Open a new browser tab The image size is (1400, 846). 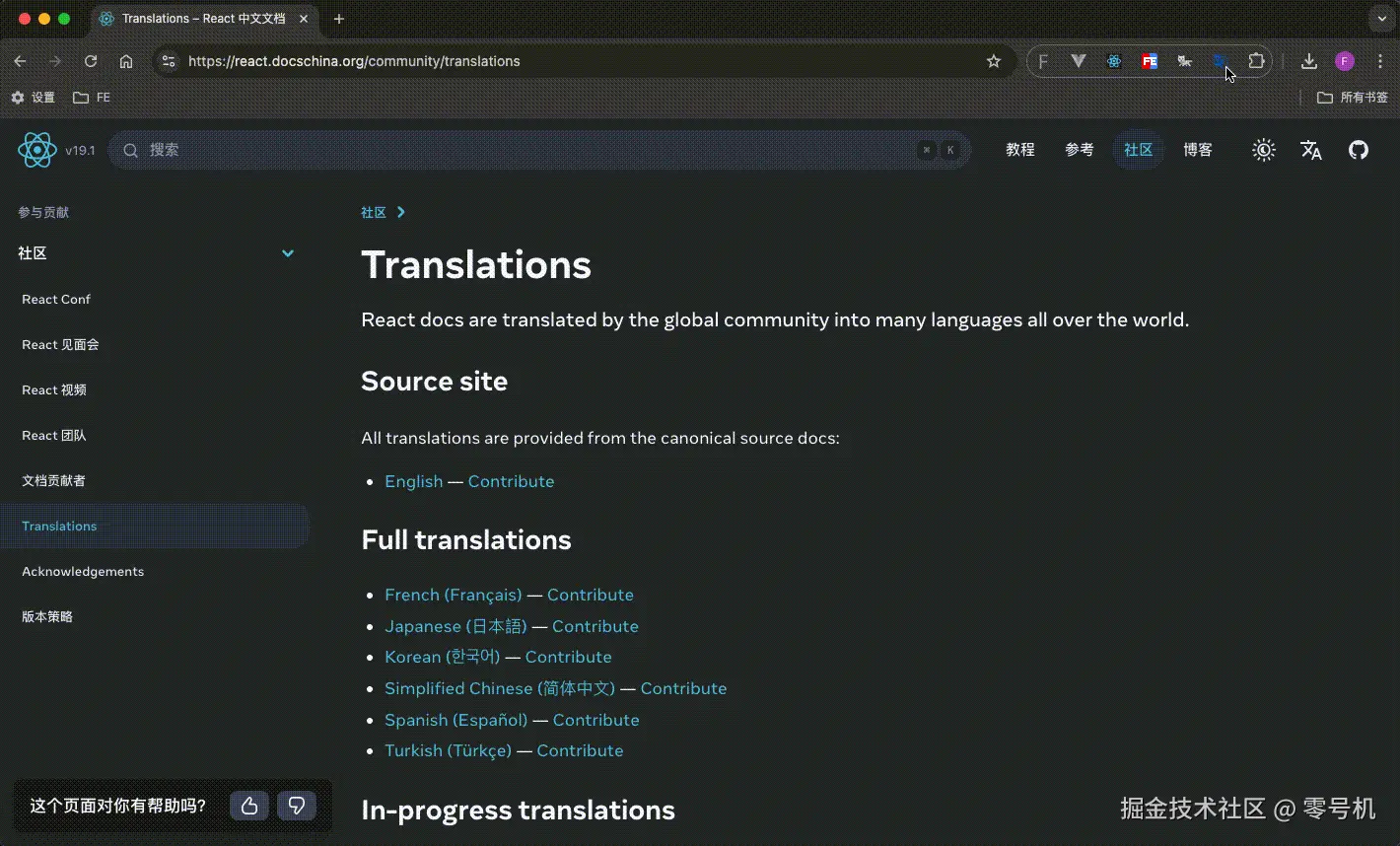point(339,19)
